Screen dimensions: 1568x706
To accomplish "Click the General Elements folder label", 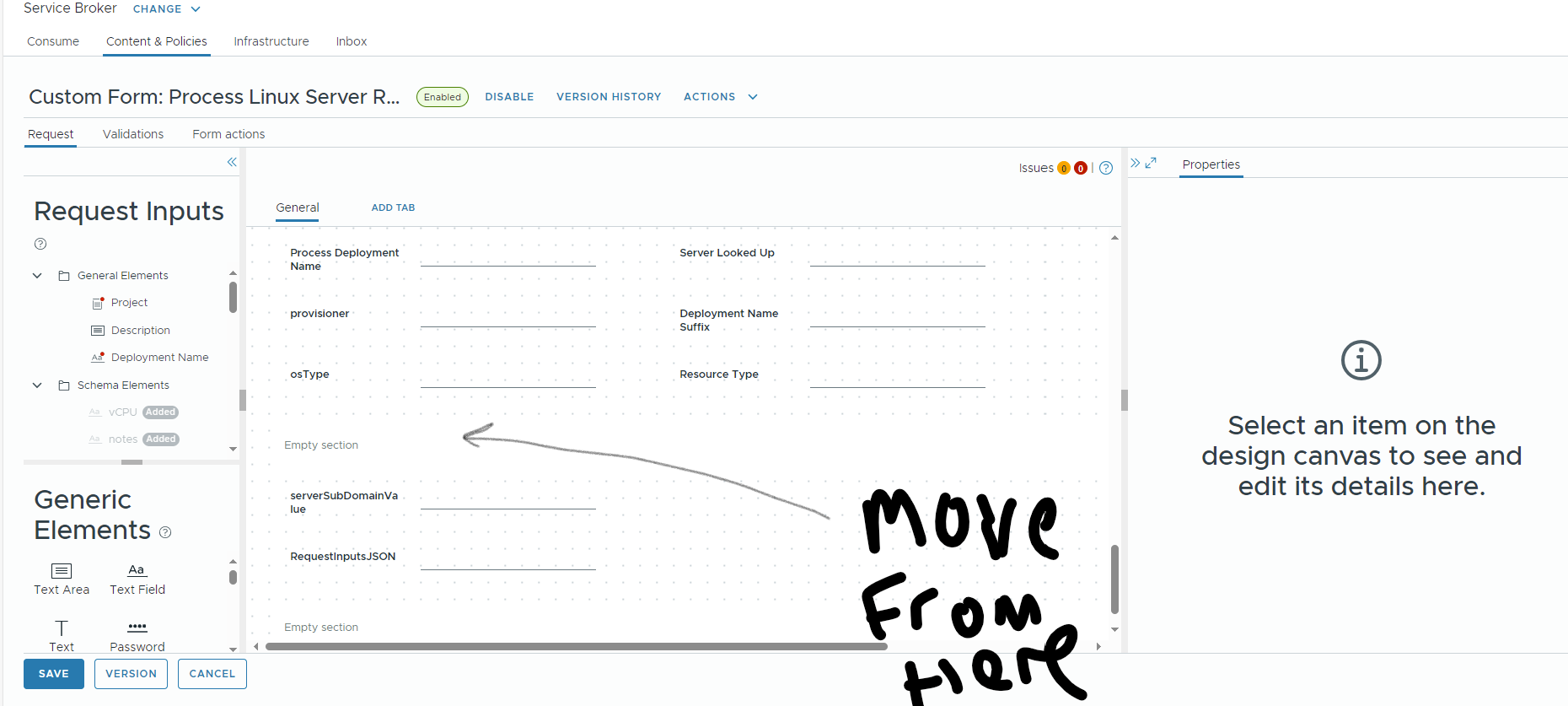I will tap(123, 276).
